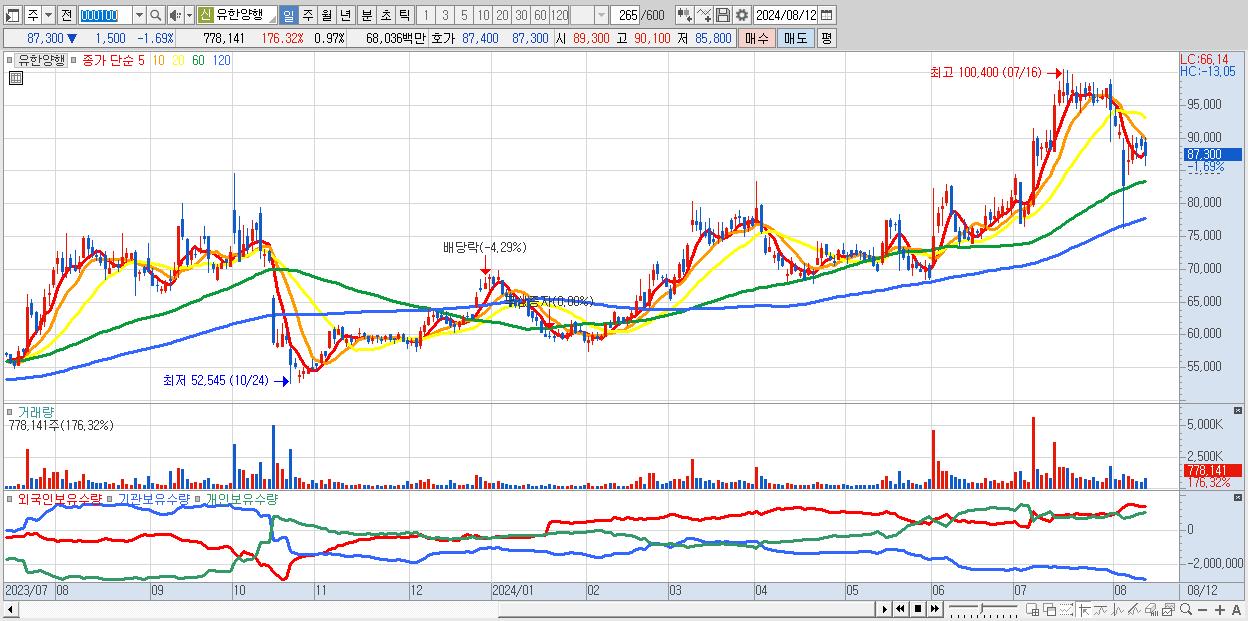Screen dimensions: 1248x621
Task: Click the moving average icon in bottom toolbar
Action: (1101, 609)
